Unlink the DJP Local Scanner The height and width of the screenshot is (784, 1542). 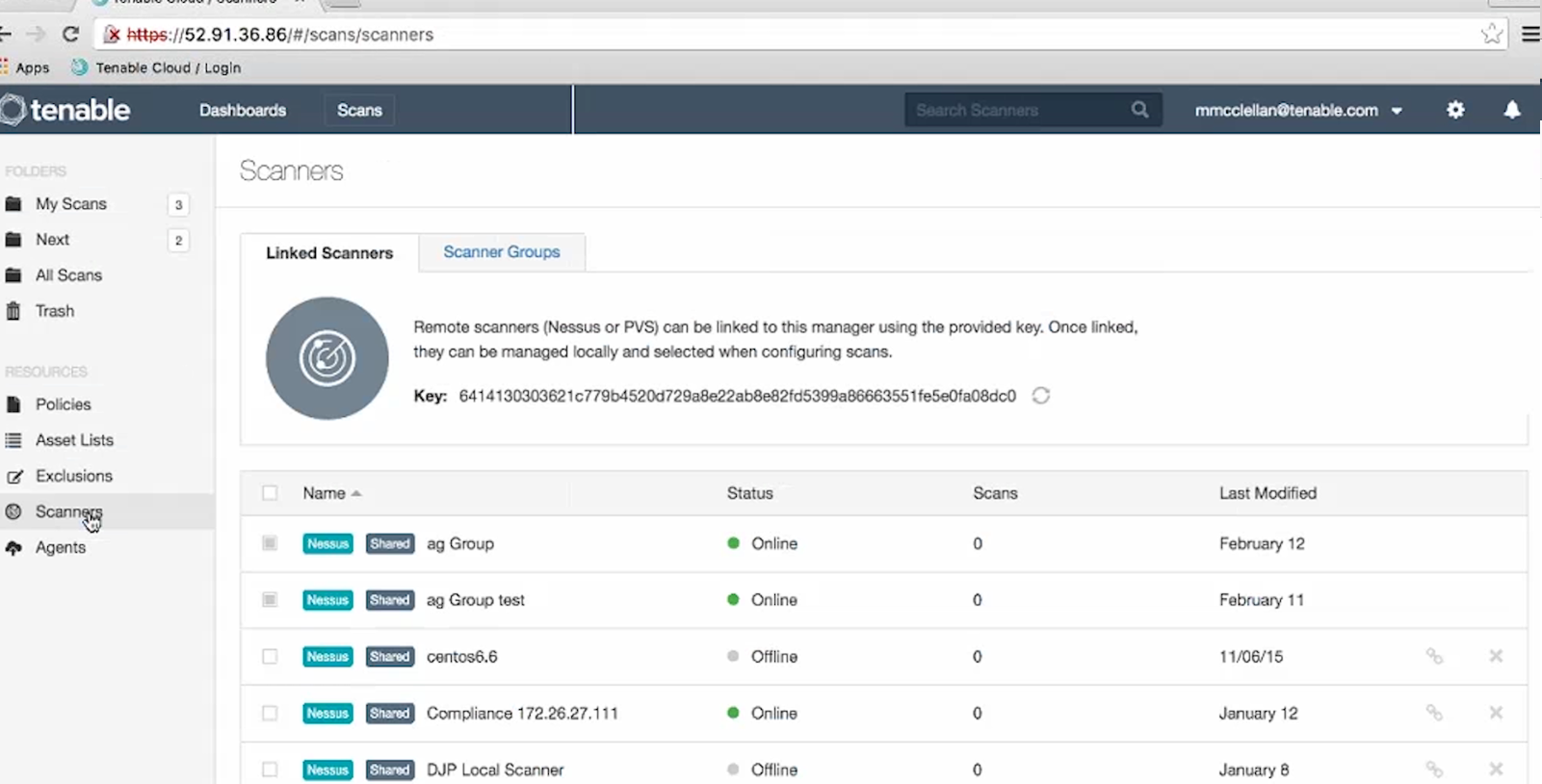click(1434, 770)
